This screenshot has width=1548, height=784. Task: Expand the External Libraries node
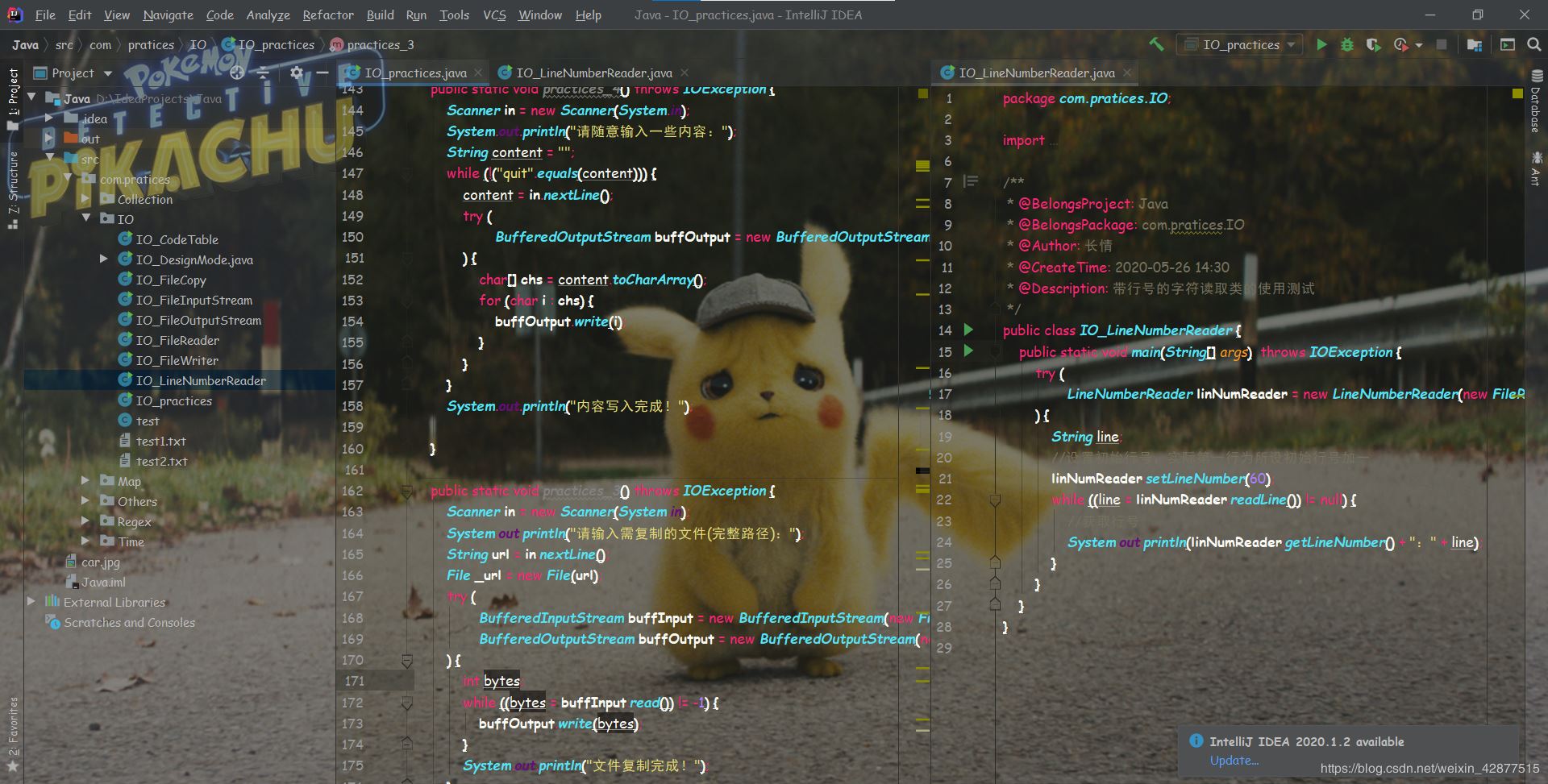31,602
